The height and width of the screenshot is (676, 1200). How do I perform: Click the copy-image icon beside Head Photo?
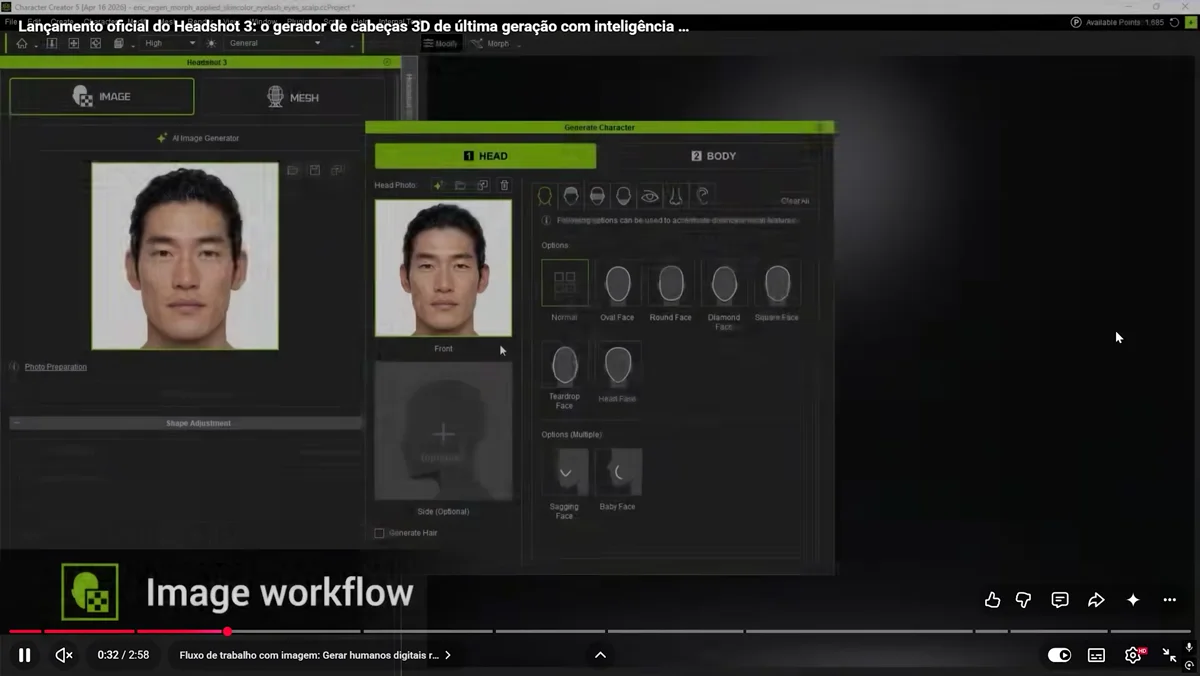[482, 185]
